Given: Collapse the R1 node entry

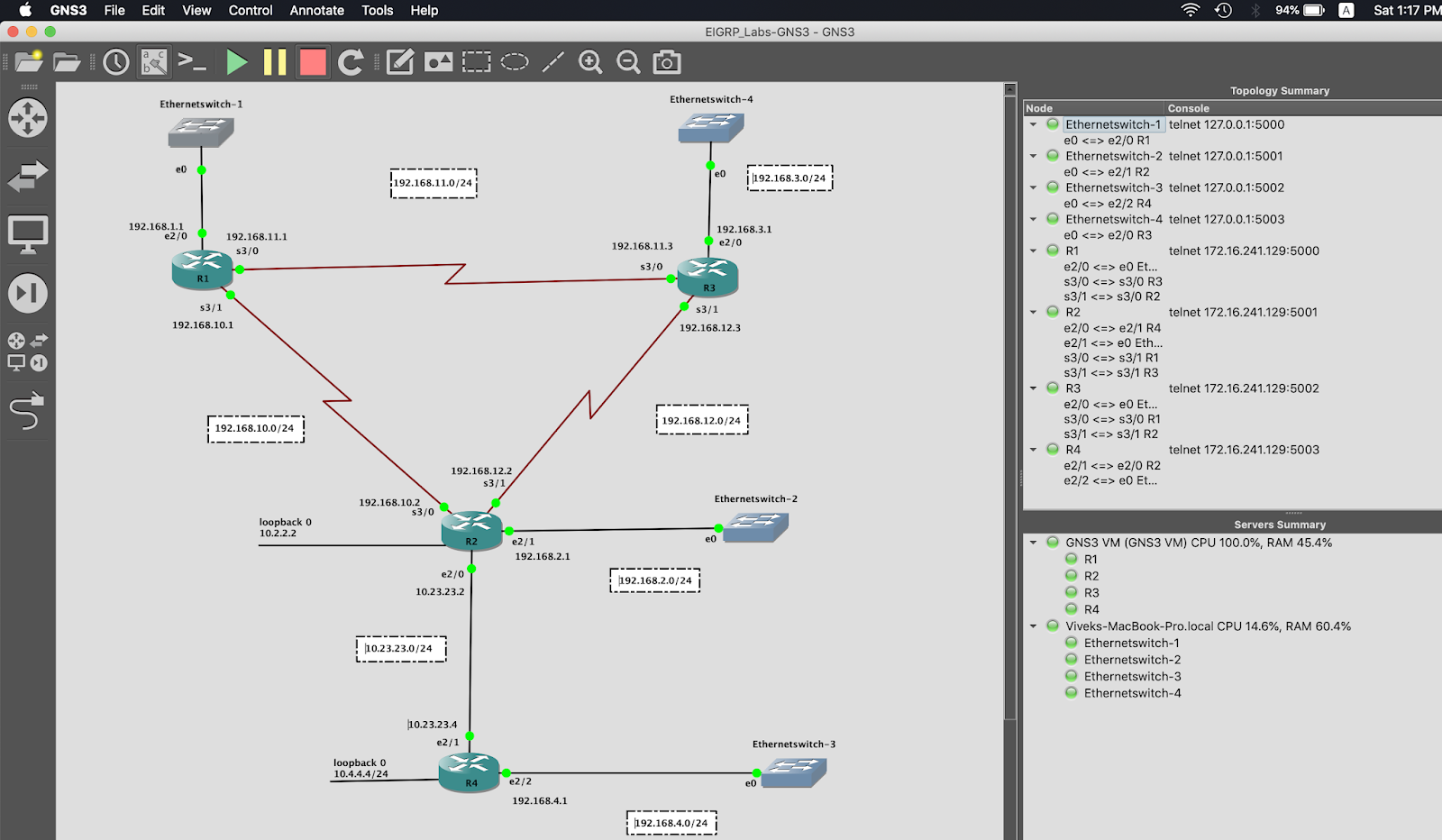Looking at the screenshot, I should click(x=1034, y=251).
